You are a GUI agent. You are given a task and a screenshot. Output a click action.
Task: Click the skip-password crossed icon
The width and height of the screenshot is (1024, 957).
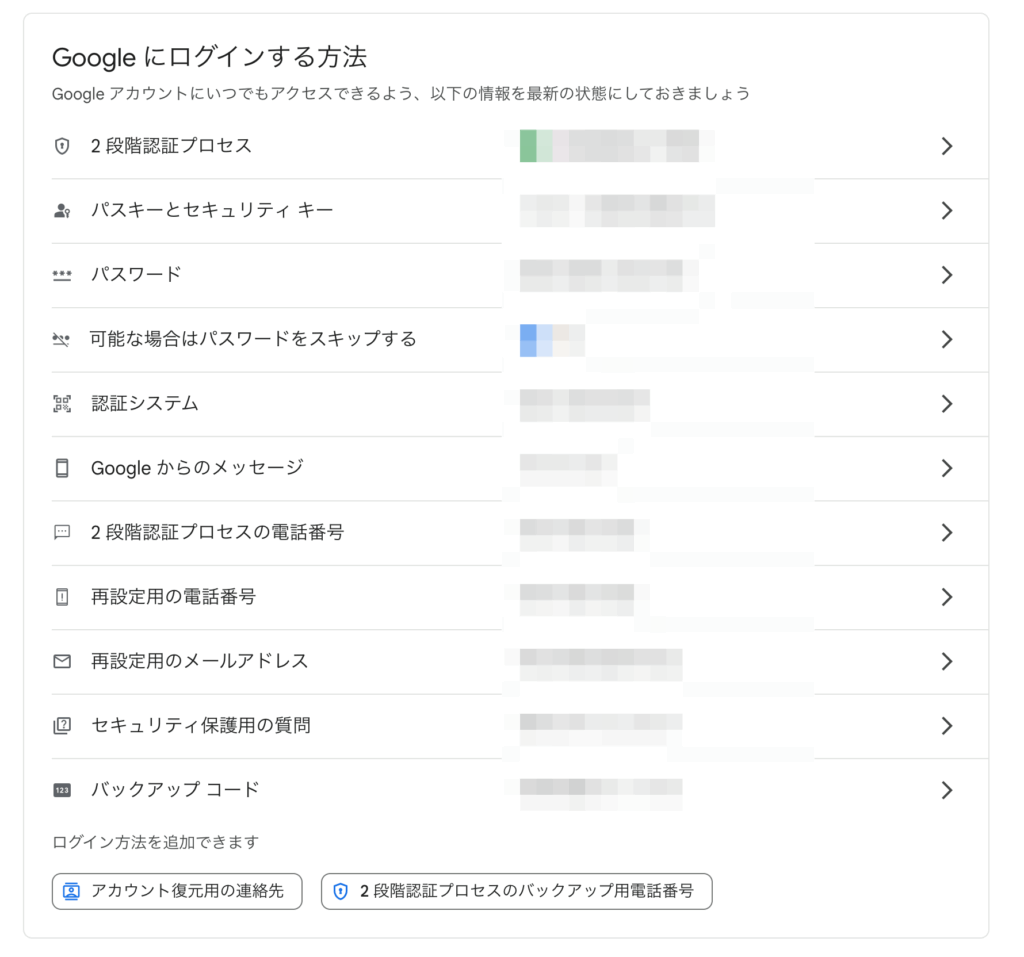[x=62, y=340]
